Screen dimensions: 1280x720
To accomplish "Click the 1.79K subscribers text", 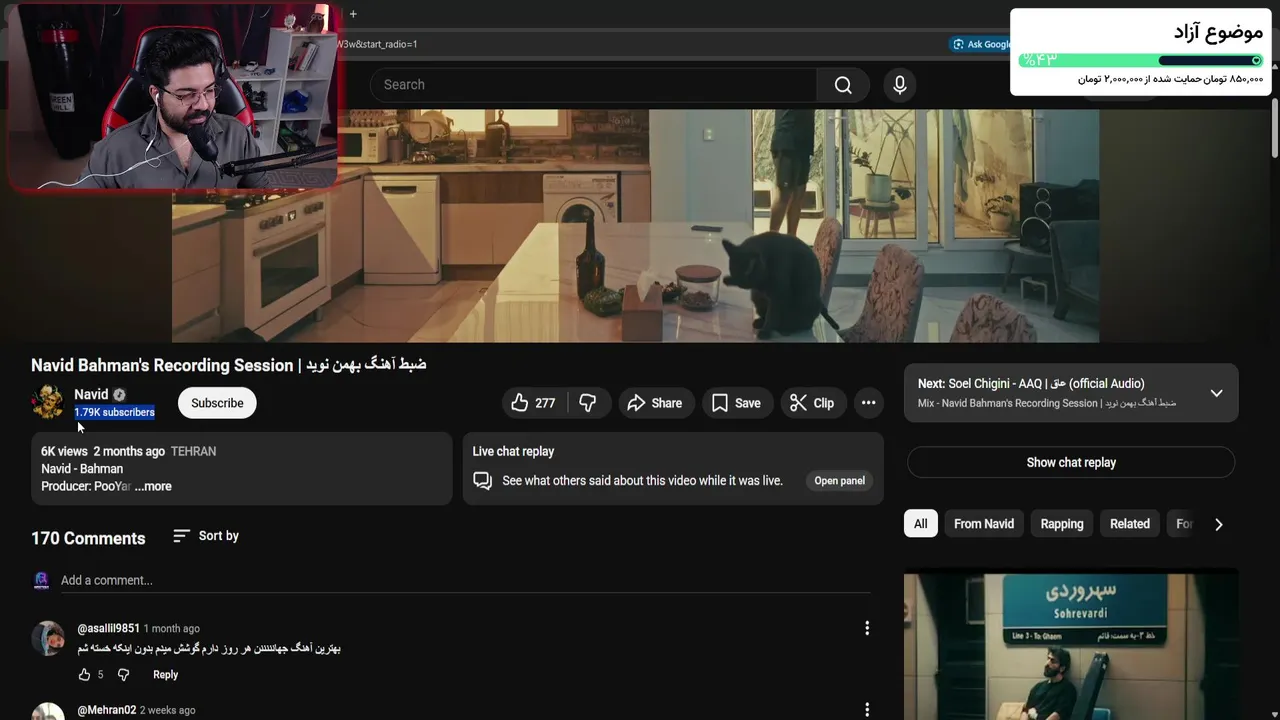I will (114, 412).
